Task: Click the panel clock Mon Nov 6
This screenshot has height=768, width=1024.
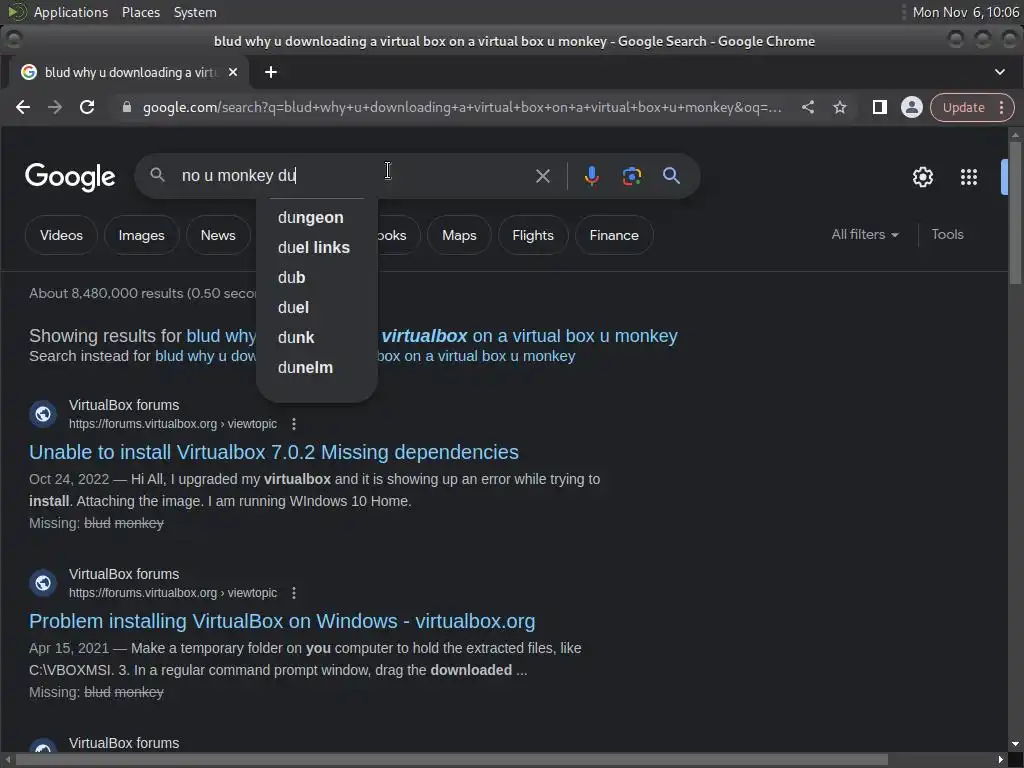Action: (966, 12)
